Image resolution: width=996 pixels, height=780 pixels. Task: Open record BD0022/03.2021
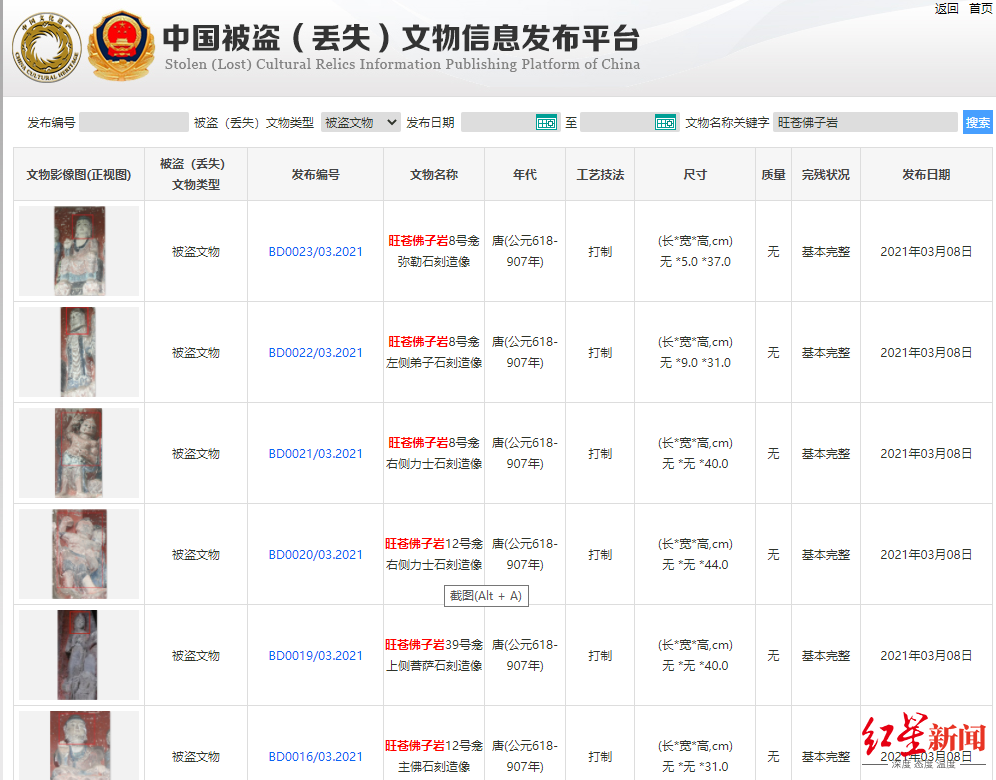click(x=315, y=353)
